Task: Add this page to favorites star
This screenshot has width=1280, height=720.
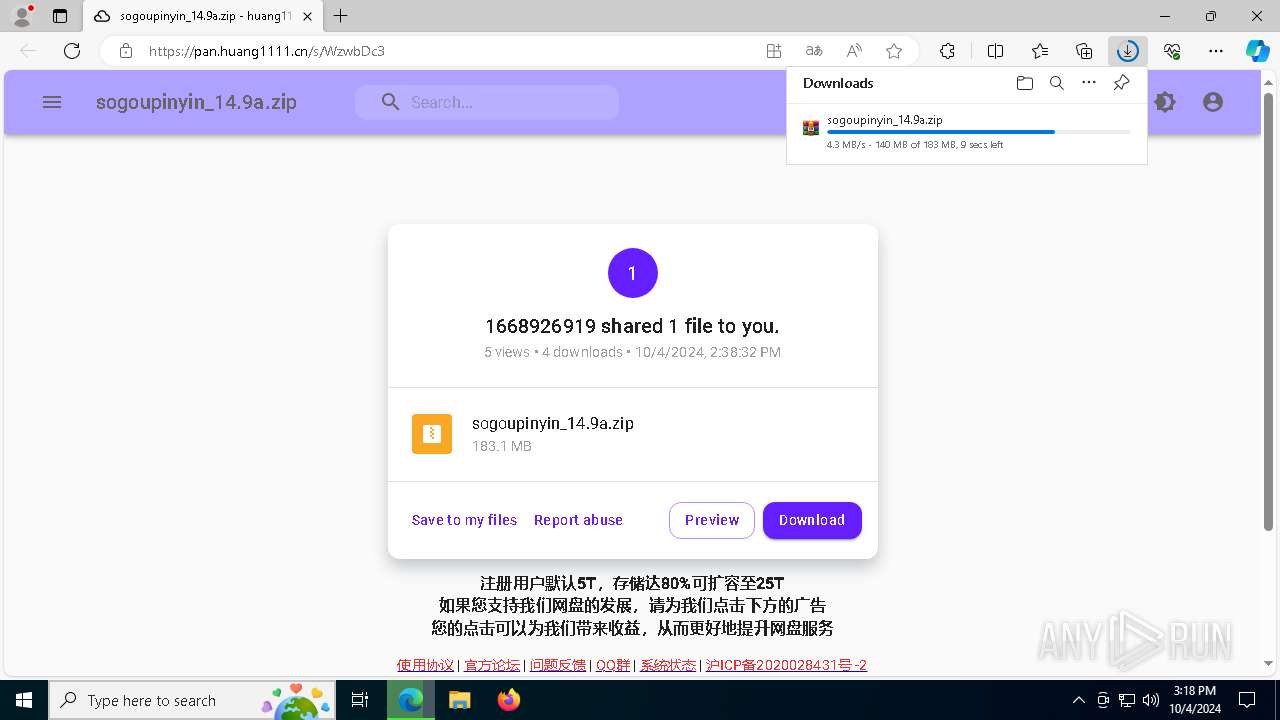Action: coord(894,51)
